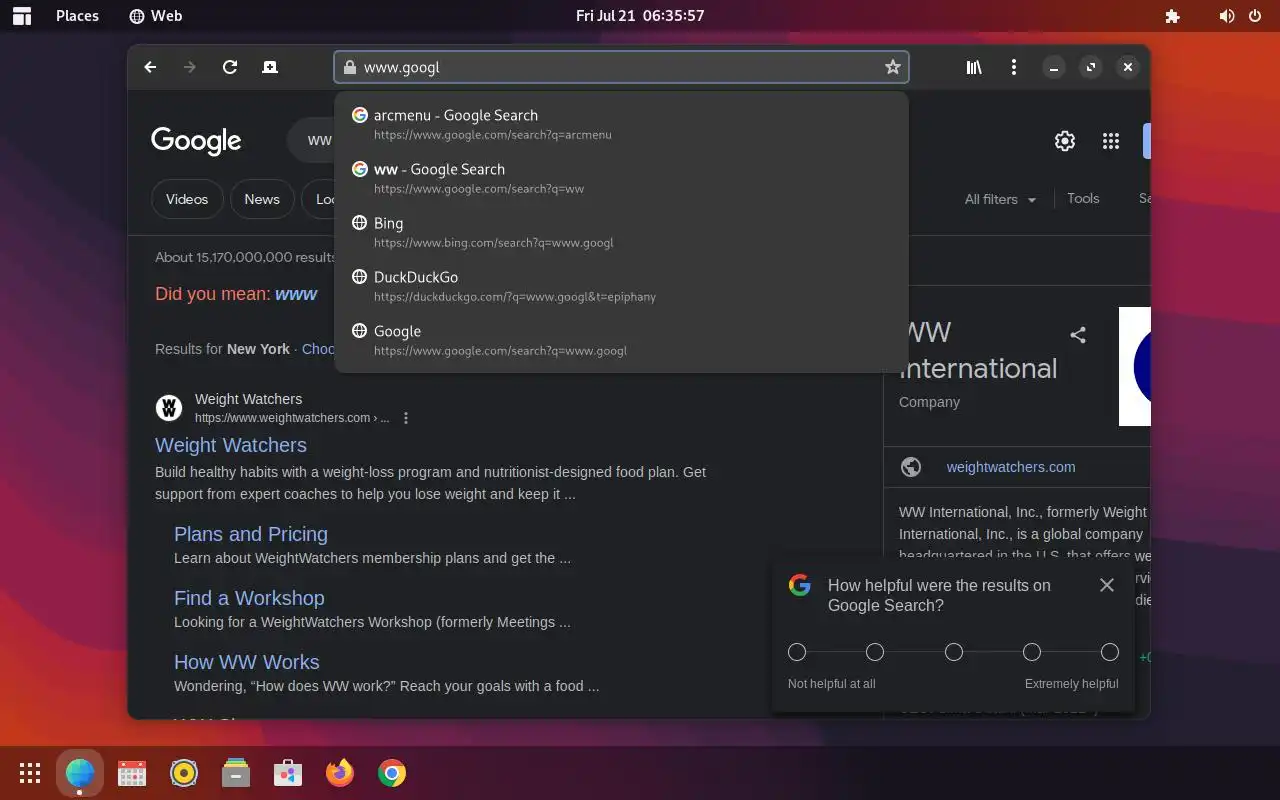Open the 'Find a Workshop' link
Screen dimensions: 1280x800
pyautogui.click(x=249, y=598)
